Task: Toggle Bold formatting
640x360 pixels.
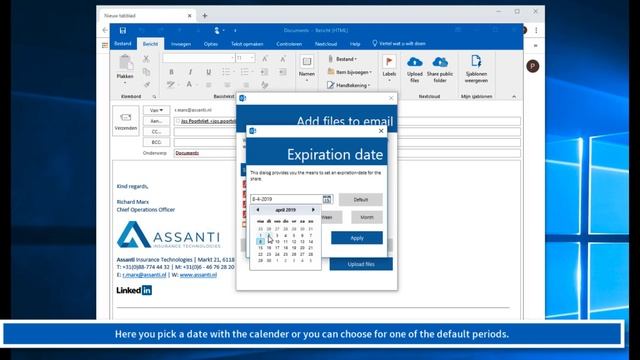Action: (x=171, y=72)
